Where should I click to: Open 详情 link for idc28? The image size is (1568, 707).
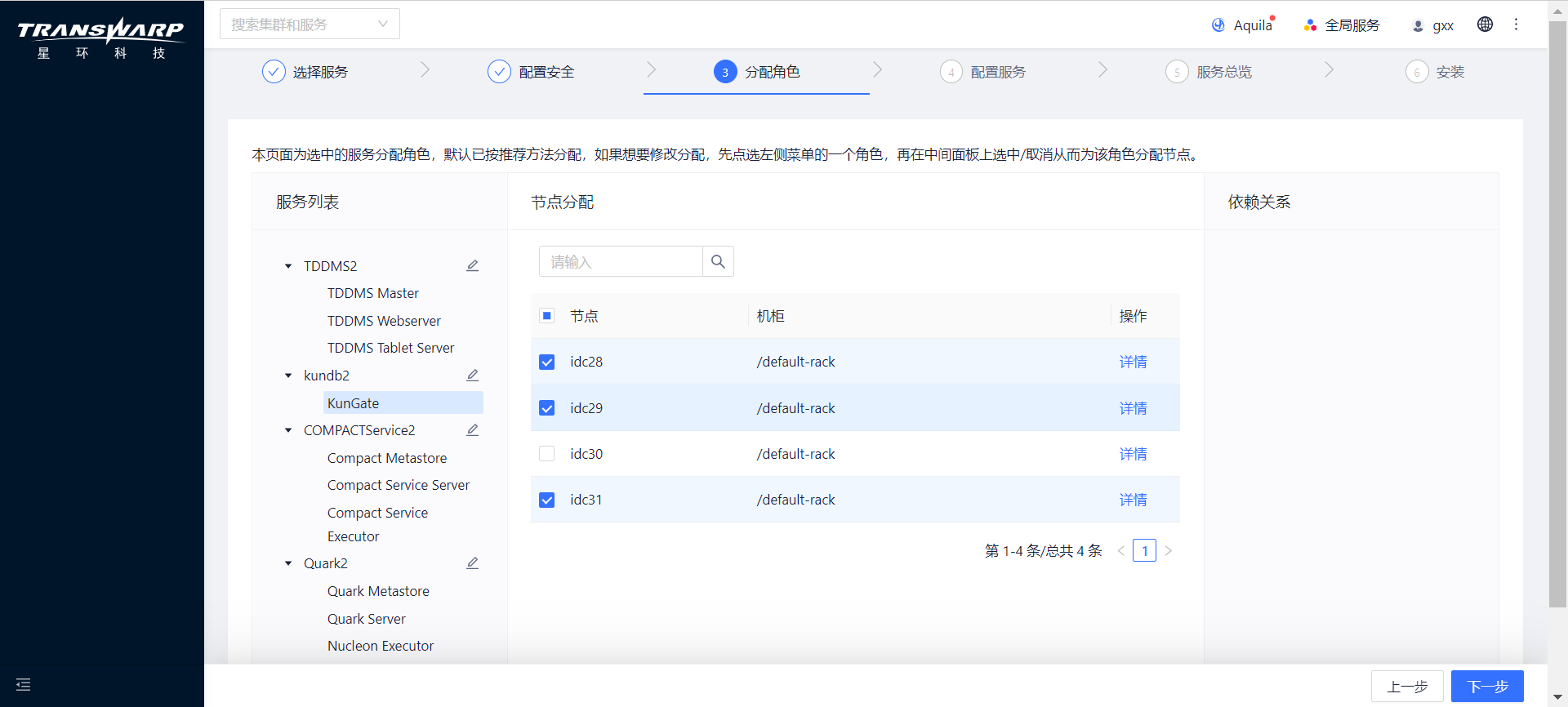tap(1133, 362)
